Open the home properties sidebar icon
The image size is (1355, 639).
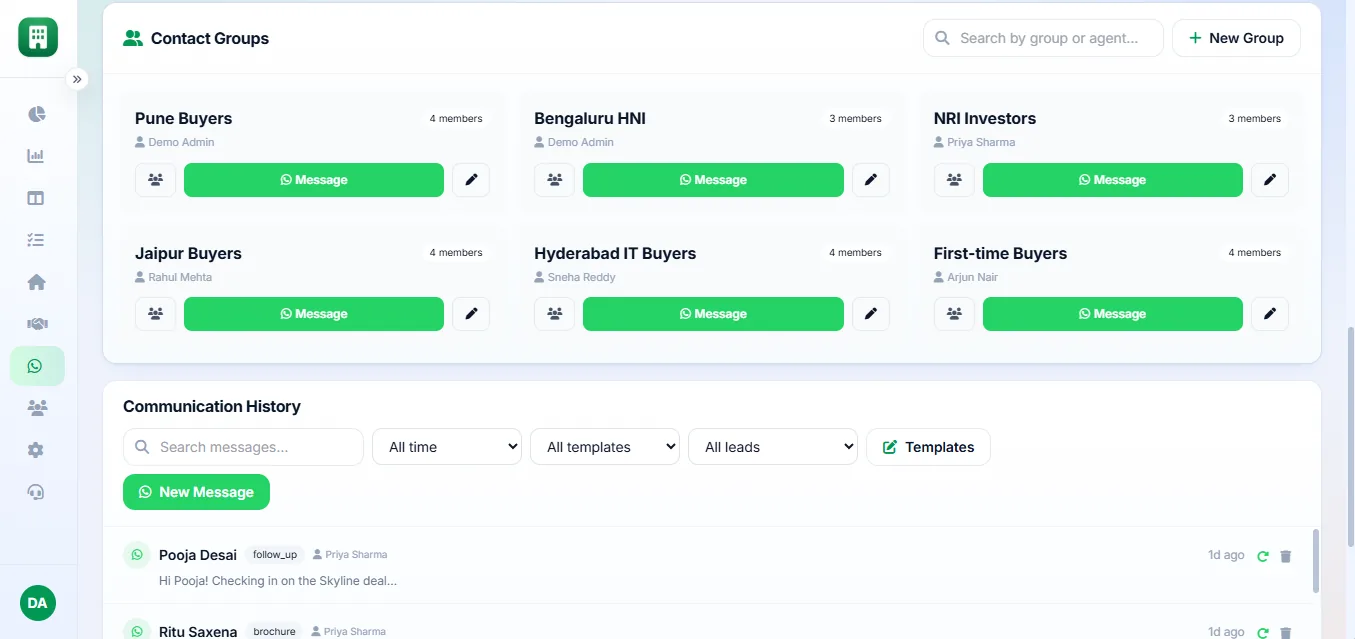(37, 282)
